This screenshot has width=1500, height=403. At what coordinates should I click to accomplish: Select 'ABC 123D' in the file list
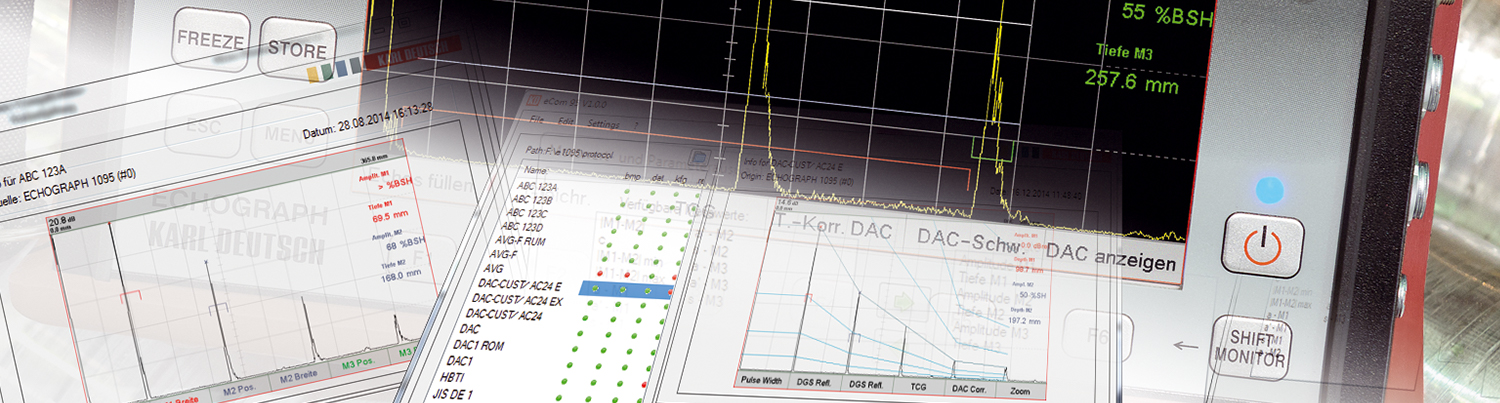tap(520, 227)
